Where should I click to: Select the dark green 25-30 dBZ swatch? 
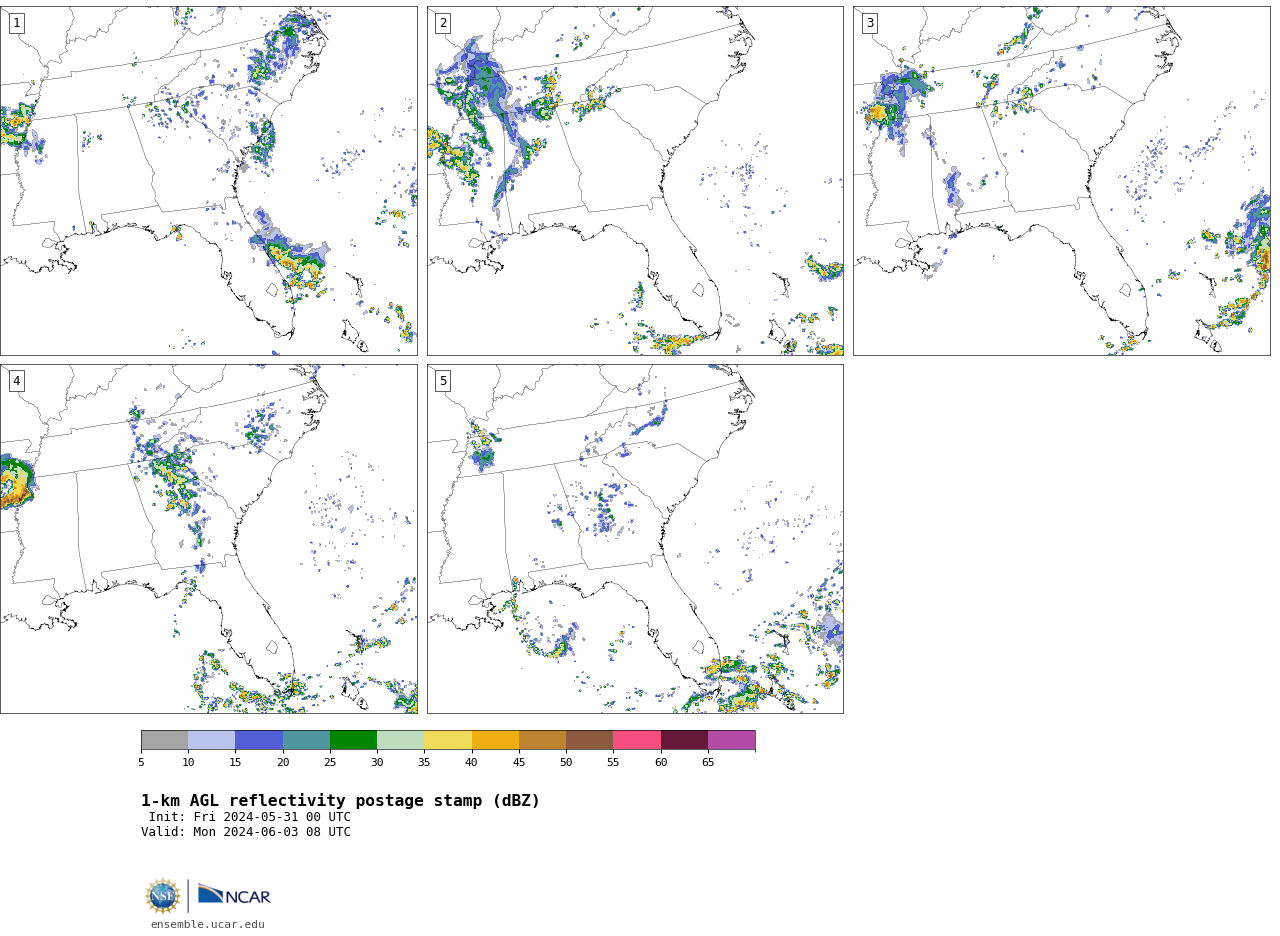click(353, 740)
